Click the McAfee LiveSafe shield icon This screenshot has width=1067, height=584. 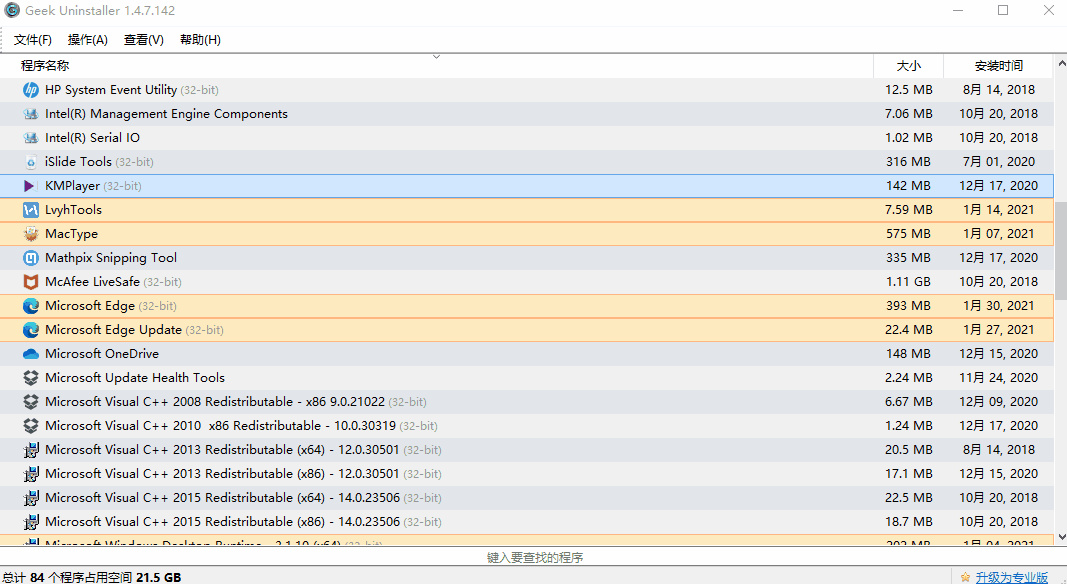click(31, 282)
